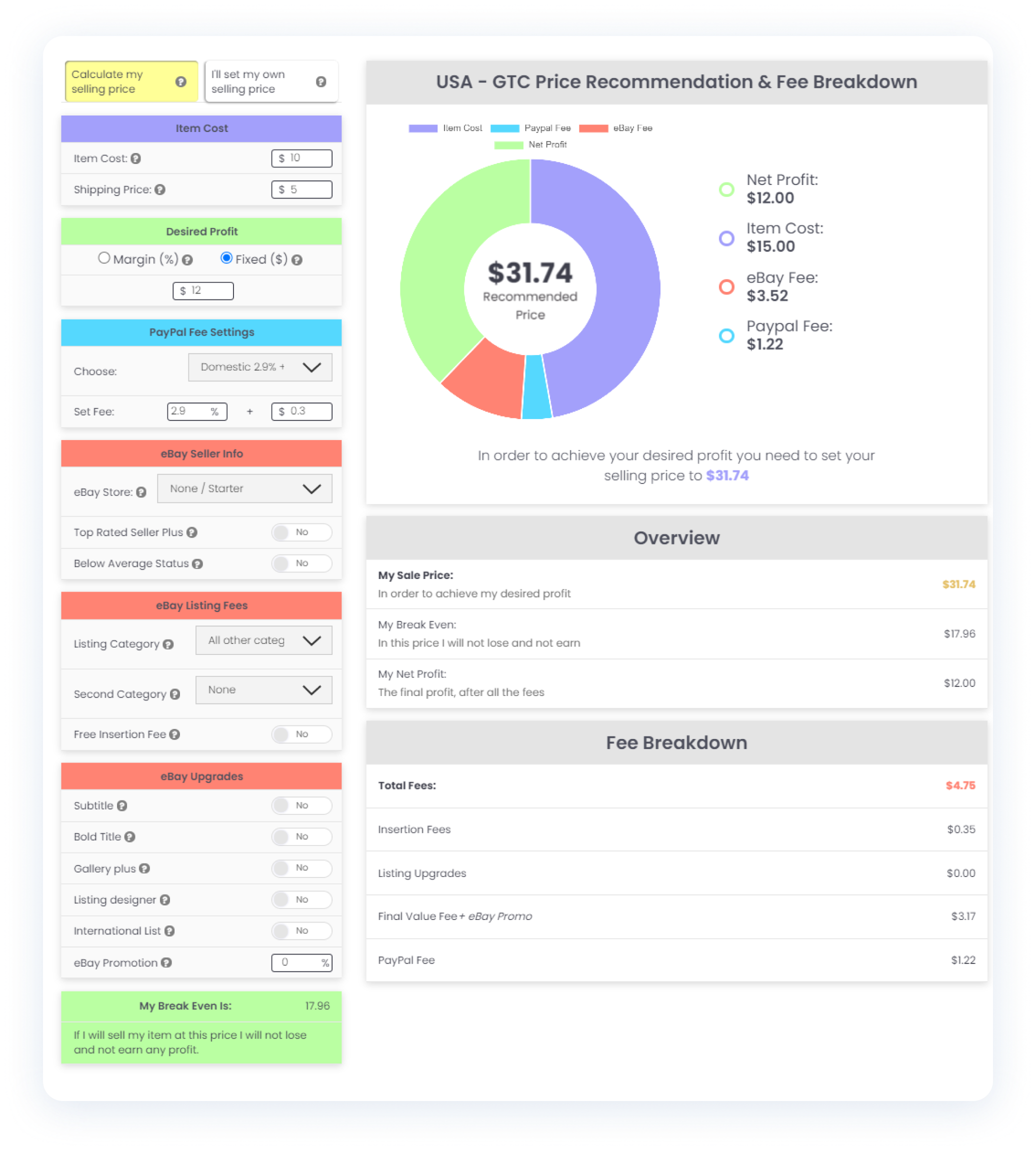This screenshot has height=1151, width=1036.
Task: Click the My Sale Price $31.74 value
Action: [x=958, y=584]
